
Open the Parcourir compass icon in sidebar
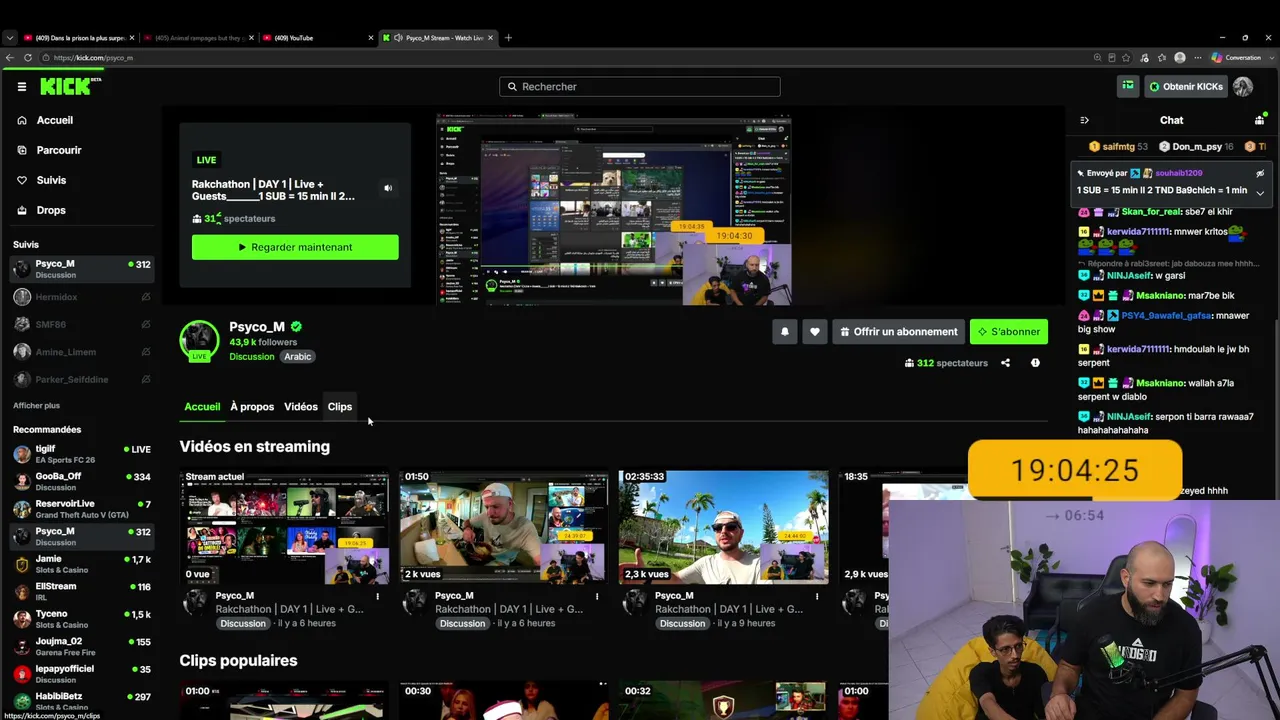(22, 150)
